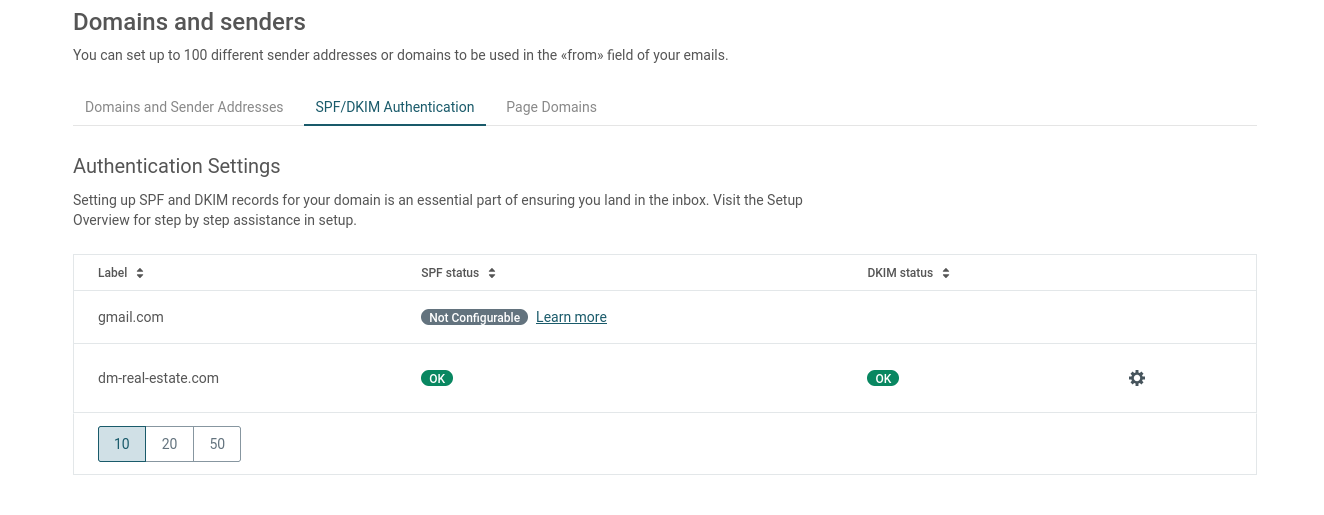Viewport: 1324px width, 515px height.
Task: Switch to Domains and Sender Addresses tab
Action: pos(184,107)
